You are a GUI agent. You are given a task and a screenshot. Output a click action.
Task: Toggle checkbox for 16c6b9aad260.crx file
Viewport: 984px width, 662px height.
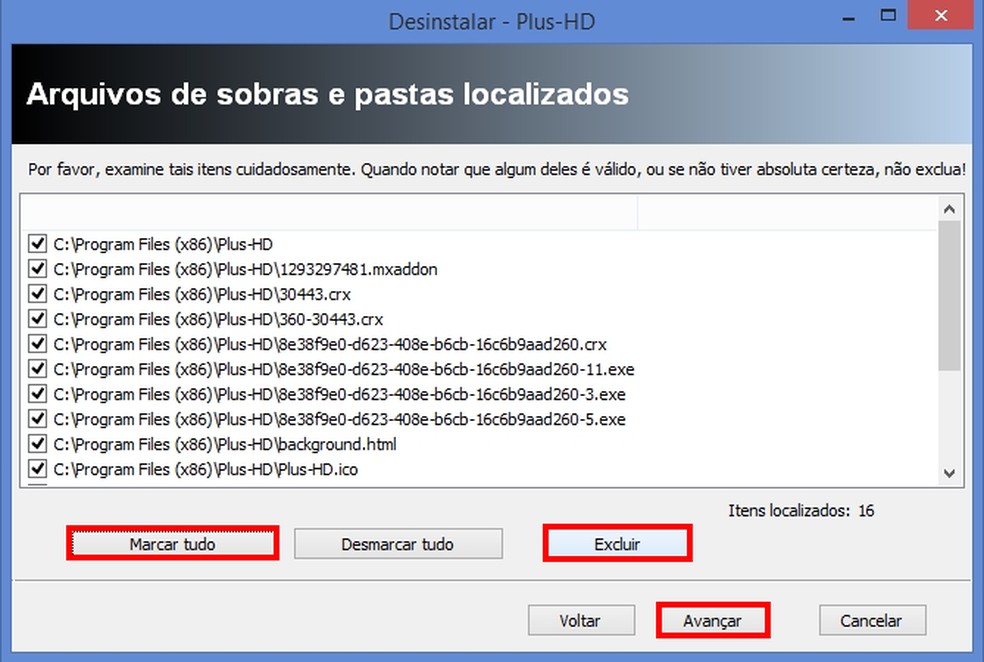(x=38, y=344)
